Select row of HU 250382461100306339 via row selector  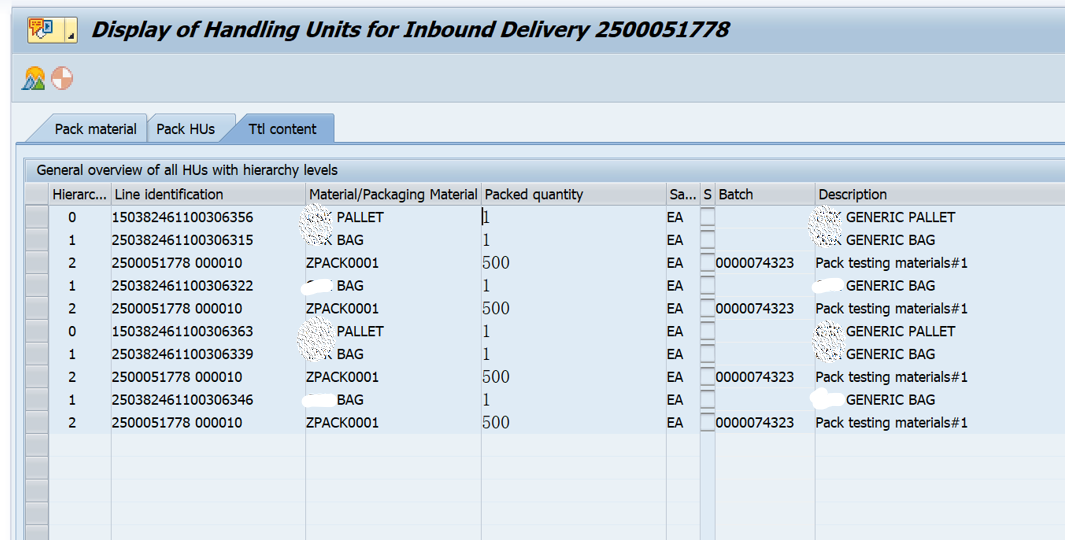click(37, 354)
